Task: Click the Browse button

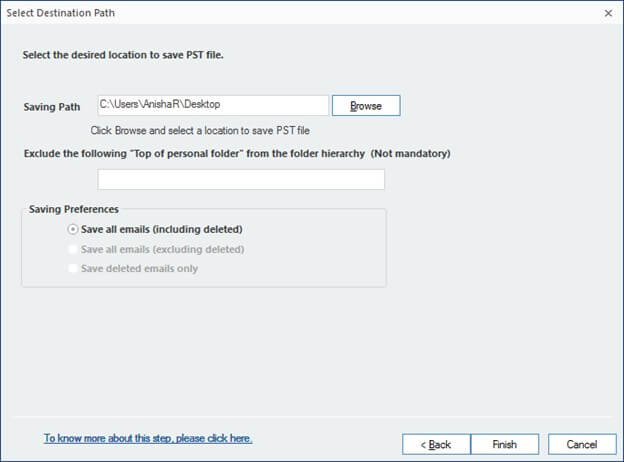Action: click(x=366, y=105)
